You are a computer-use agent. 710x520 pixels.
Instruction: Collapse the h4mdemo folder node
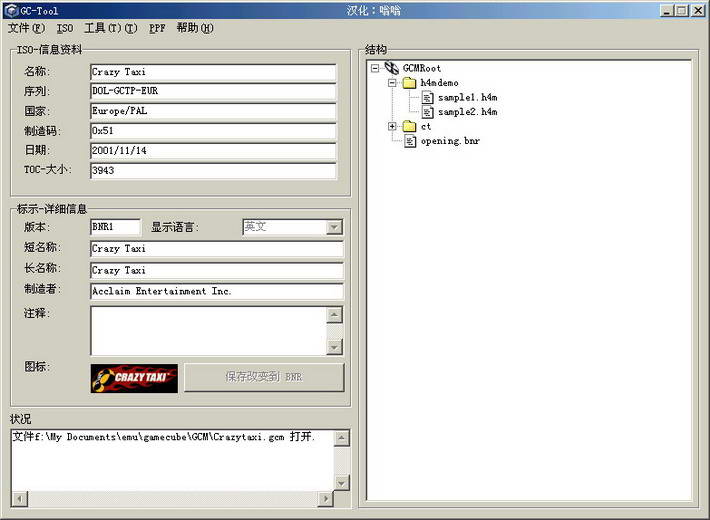pyautogui.click(x=392, y=83)
